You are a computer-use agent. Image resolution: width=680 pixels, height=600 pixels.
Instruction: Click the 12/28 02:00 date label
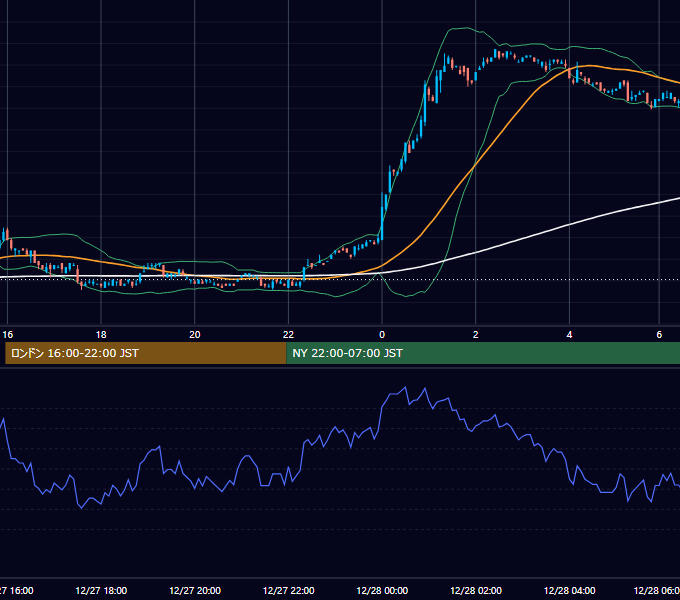pyautogui.click(x=476, y=590)
